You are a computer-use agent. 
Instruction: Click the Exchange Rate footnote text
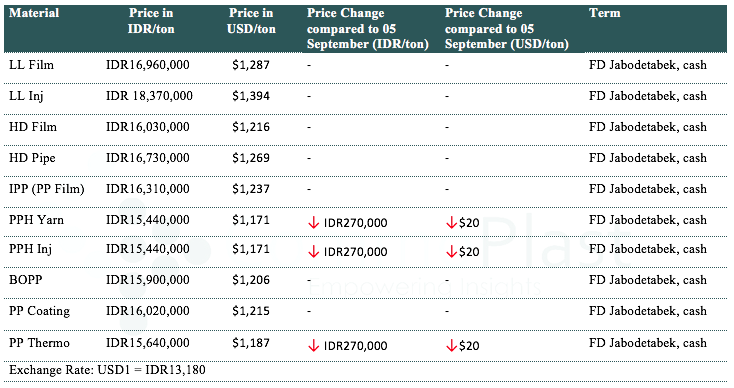click(x=107, y=370)
